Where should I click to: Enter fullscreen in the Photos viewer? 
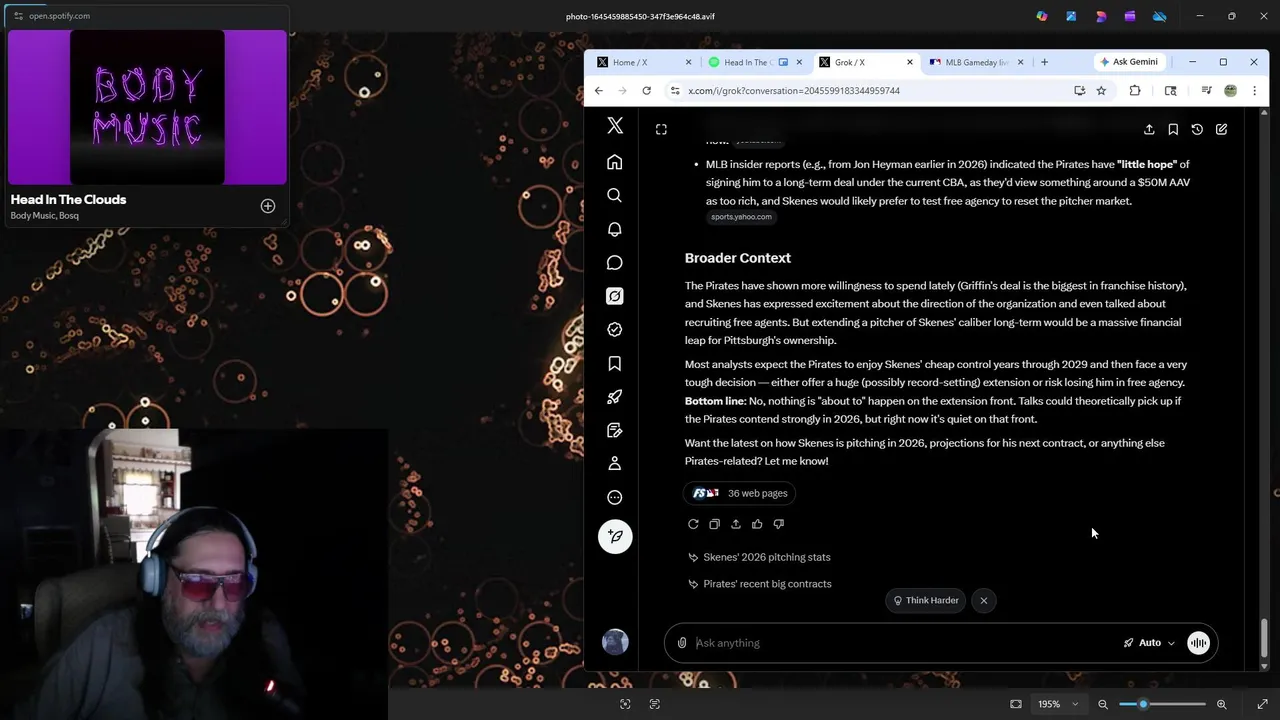[x=1262, y=704]
